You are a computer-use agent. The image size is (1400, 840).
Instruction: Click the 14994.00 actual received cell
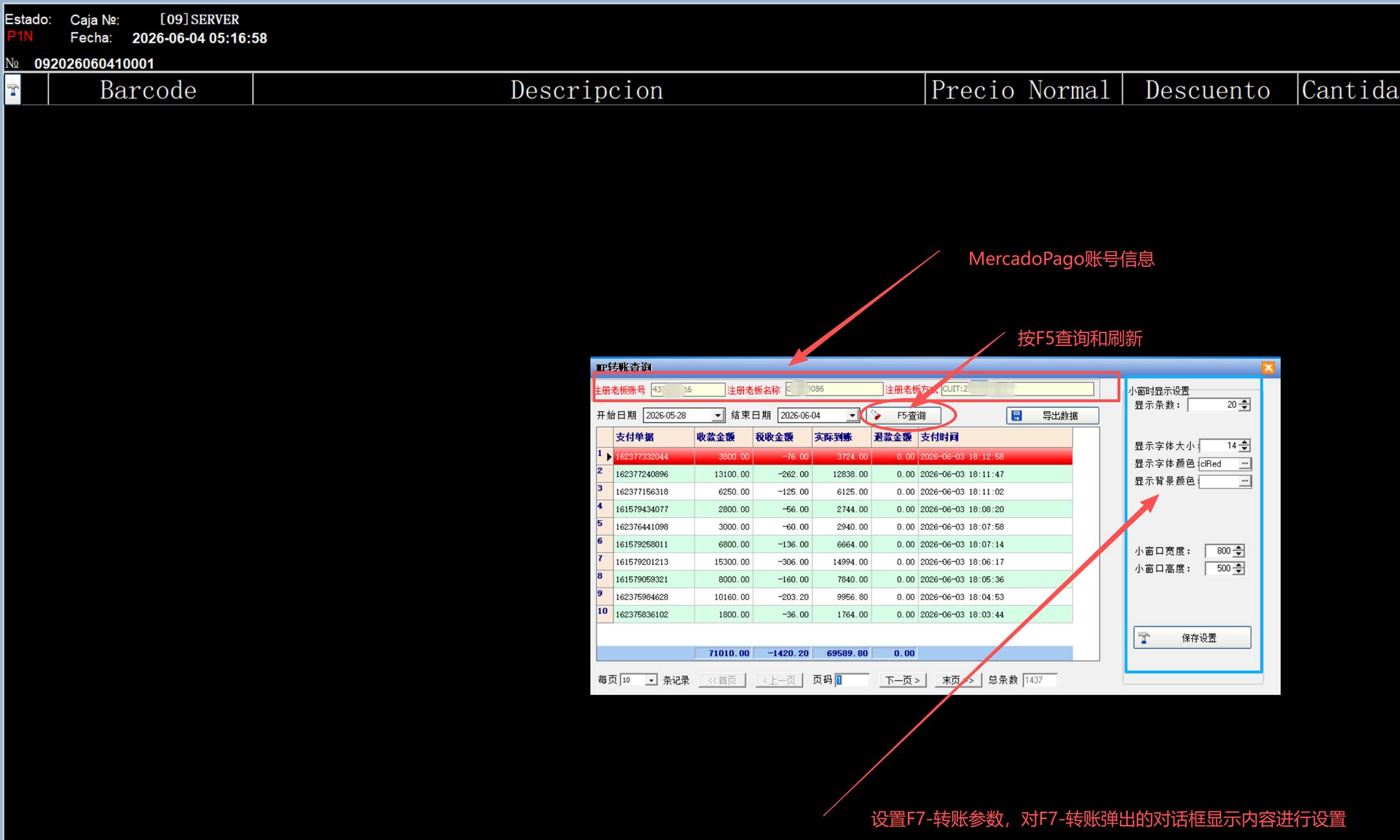pos(841,562)
